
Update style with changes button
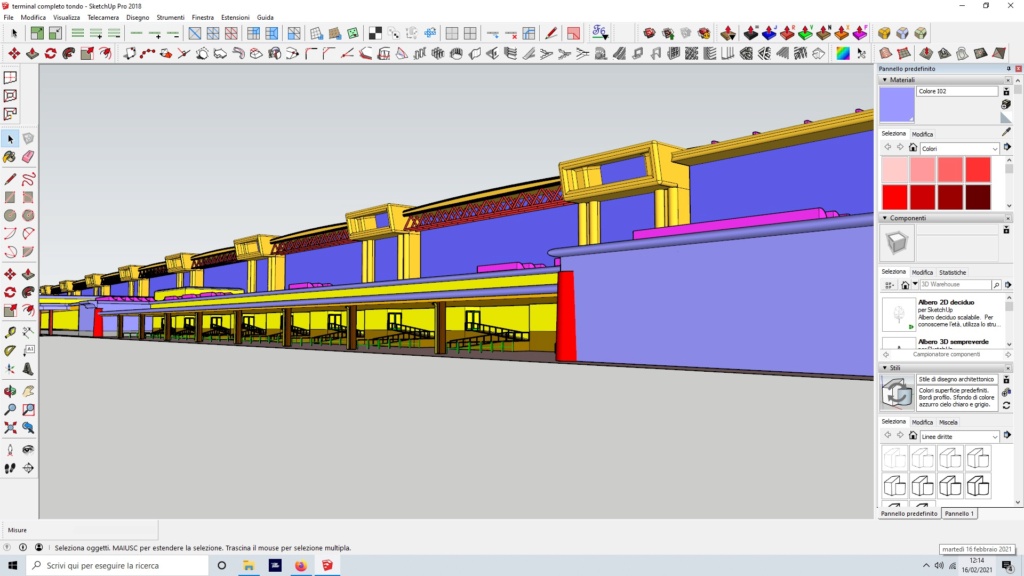click(x=1006, y=406)
